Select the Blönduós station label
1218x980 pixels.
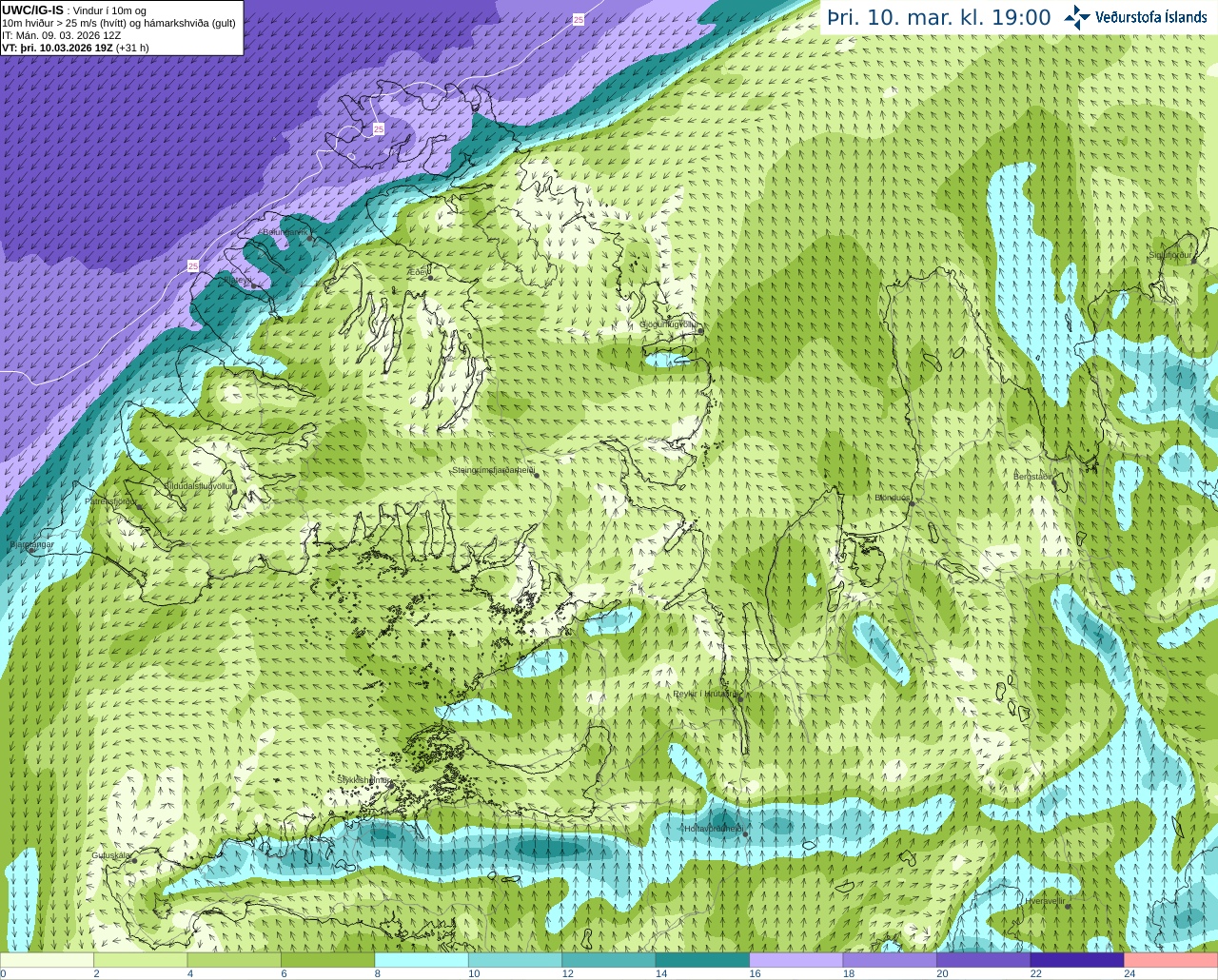(893, 498)
